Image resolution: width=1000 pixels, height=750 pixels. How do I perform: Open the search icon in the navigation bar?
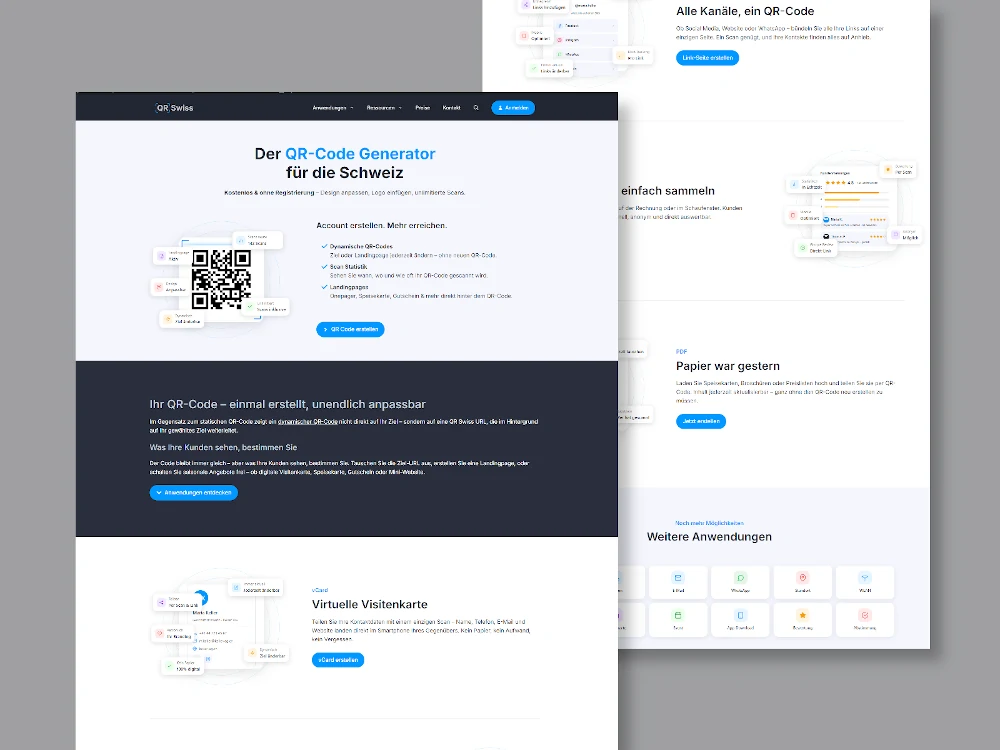tap(476, 108)
